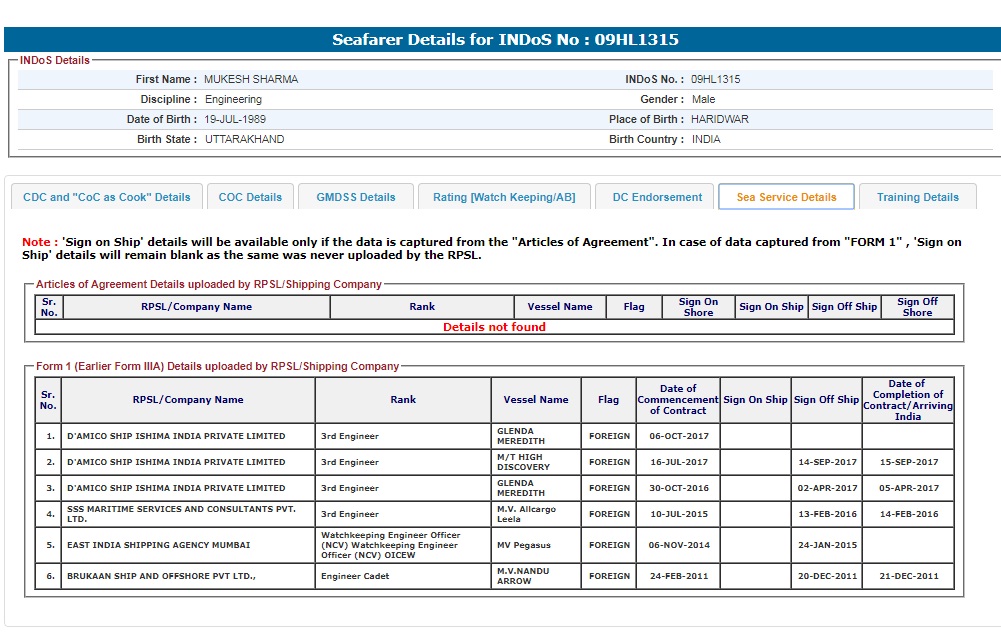Image resolution: width=1001 pixels, height=634 pixels.
Task: Click the red "Details not found" message
Action: pos(494,327)
